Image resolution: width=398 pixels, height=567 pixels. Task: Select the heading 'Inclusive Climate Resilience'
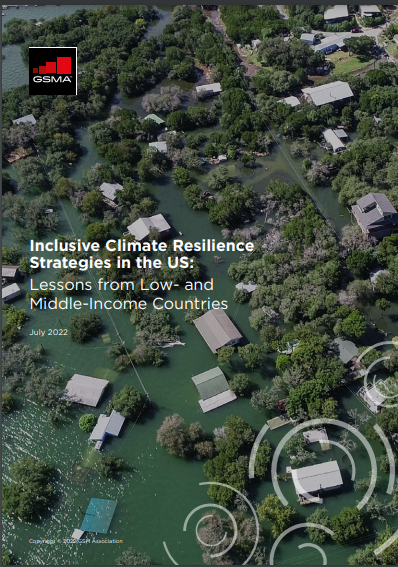tap(142, 246)
